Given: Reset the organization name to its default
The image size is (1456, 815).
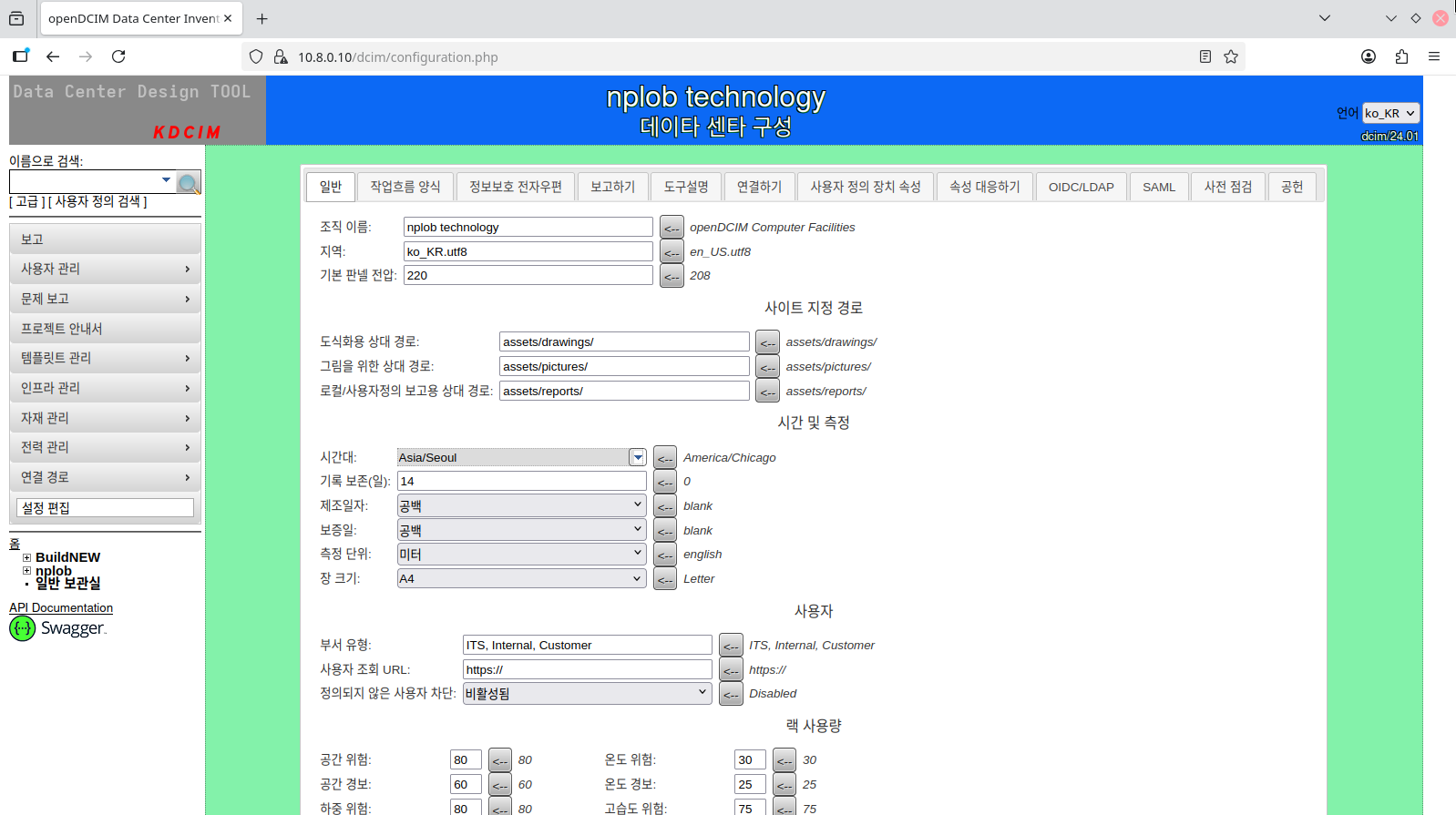Looking at the screenshot, I should (x=672, y=228).
